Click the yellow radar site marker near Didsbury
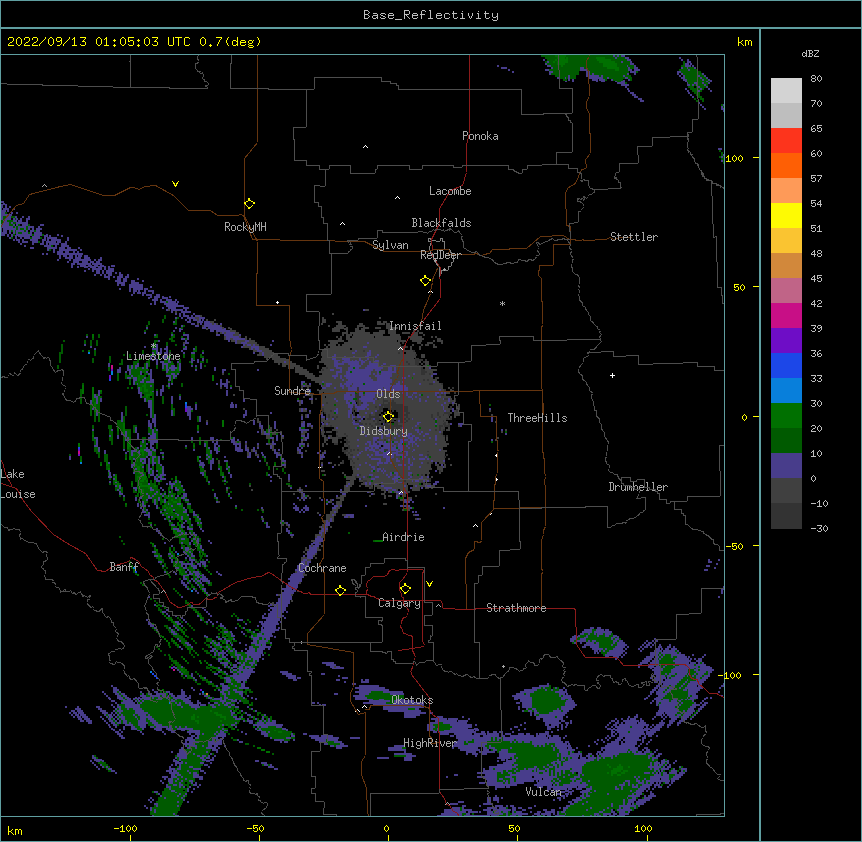Viewport: 862px width, 842px height. coord(388,416)
